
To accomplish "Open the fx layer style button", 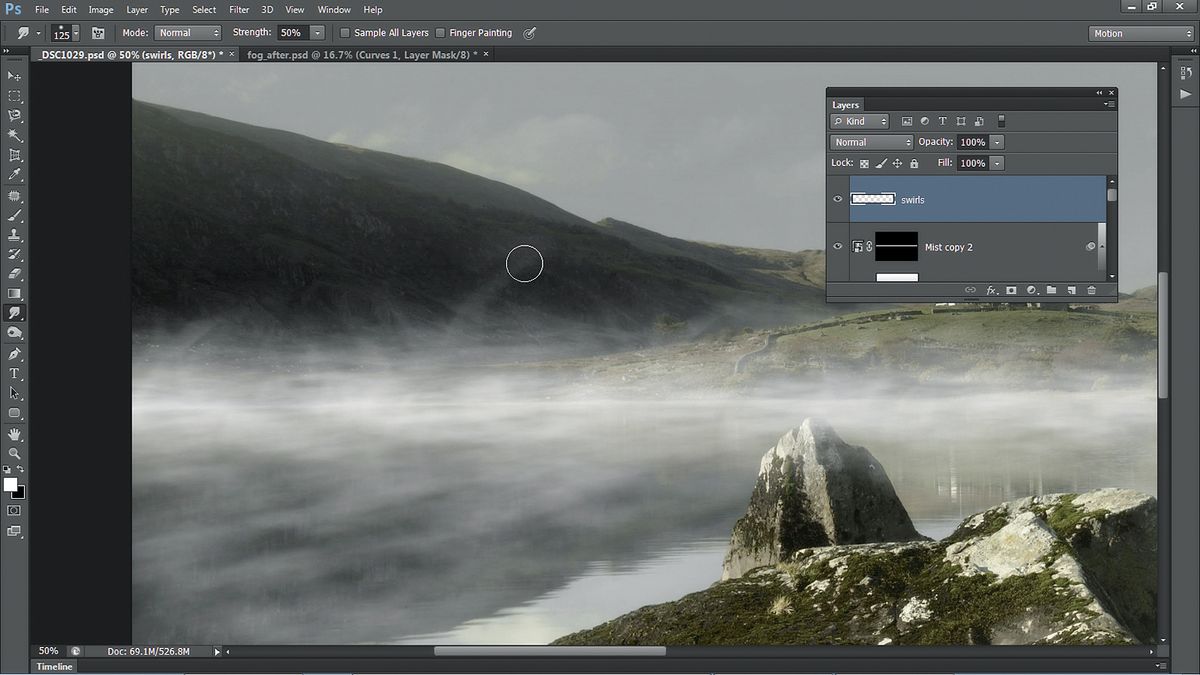I will (x=991, y=290).
